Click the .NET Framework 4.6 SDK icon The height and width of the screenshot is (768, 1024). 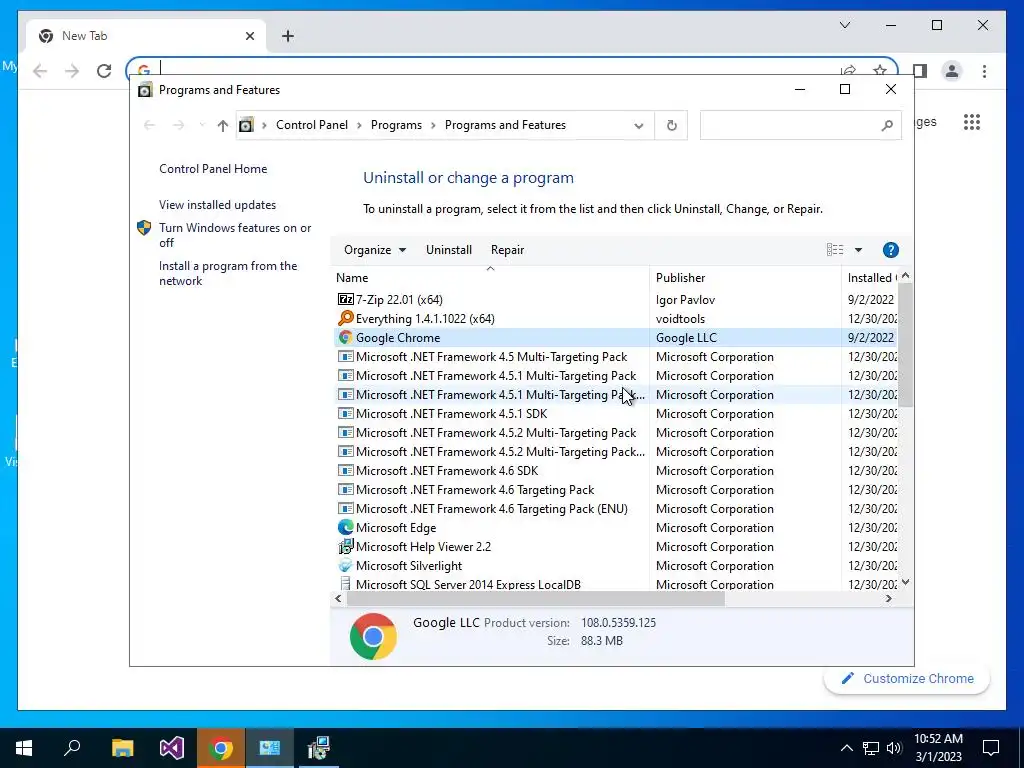click(x=345, y=471)
